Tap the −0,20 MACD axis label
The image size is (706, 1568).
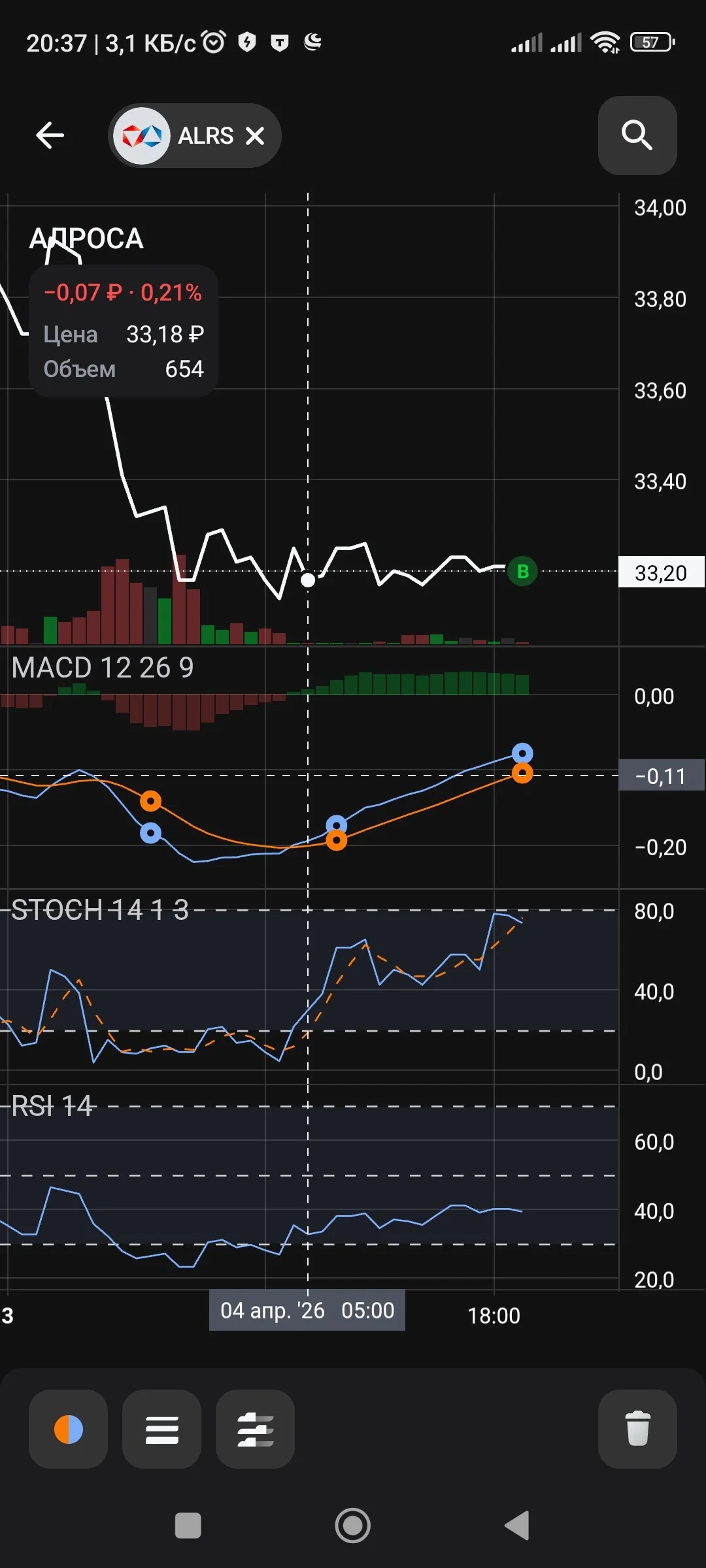coord(660,847)
